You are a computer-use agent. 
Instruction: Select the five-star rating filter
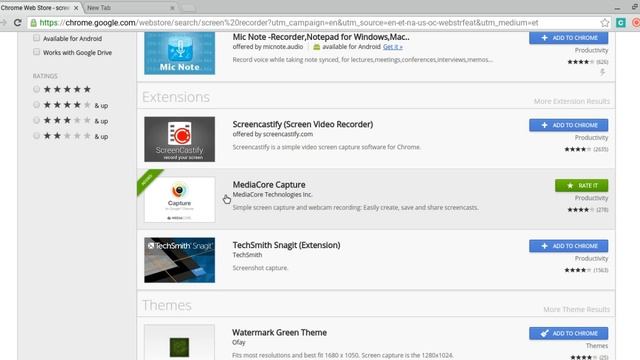coord(36,89)
